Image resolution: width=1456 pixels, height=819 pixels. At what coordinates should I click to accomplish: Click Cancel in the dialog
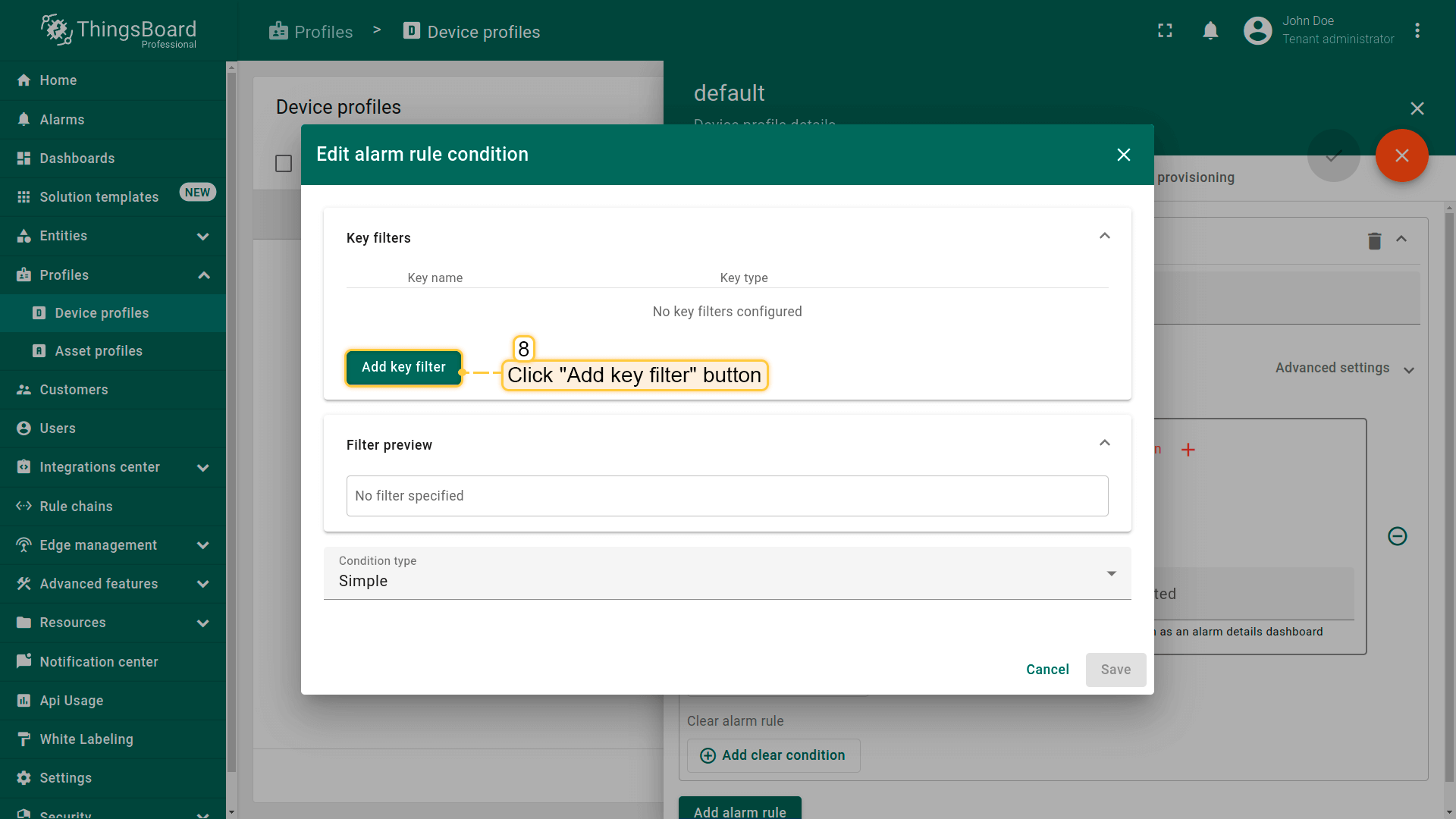click(1047, 670)
